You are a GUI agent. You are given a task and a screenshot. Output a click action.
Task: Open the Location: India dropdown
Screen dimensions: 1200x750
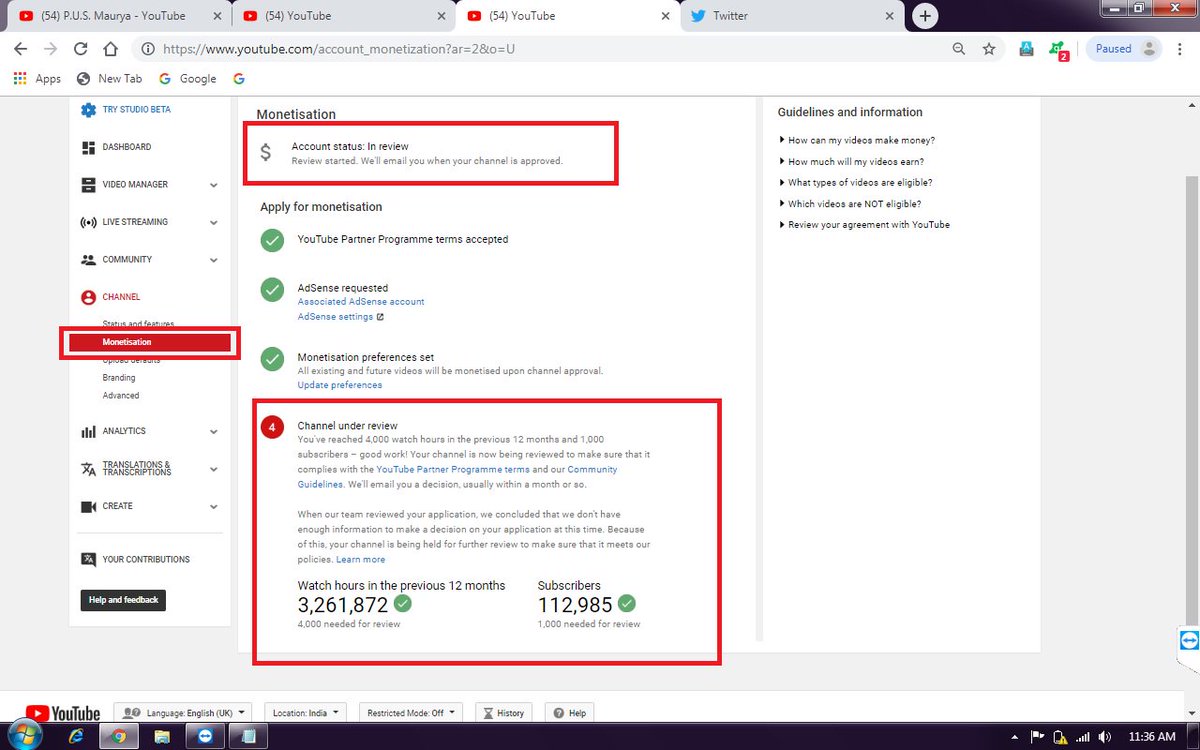306,713
